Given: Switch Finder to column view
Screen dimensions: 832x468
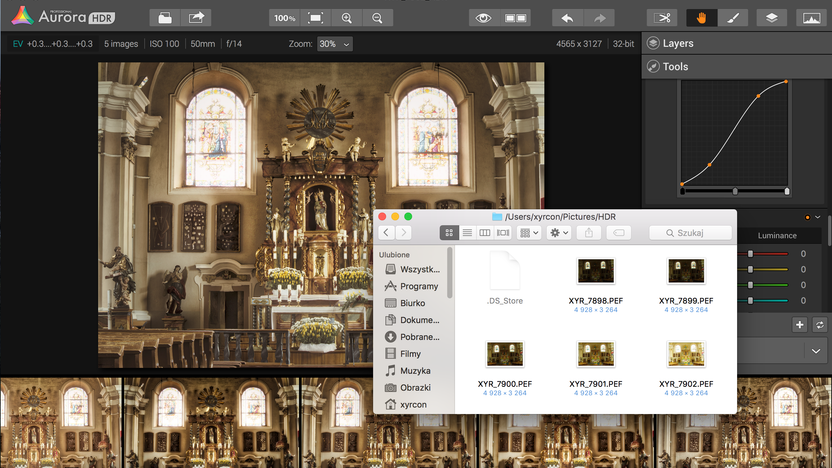Looking at the screenshot, I should tap(484, 232).
